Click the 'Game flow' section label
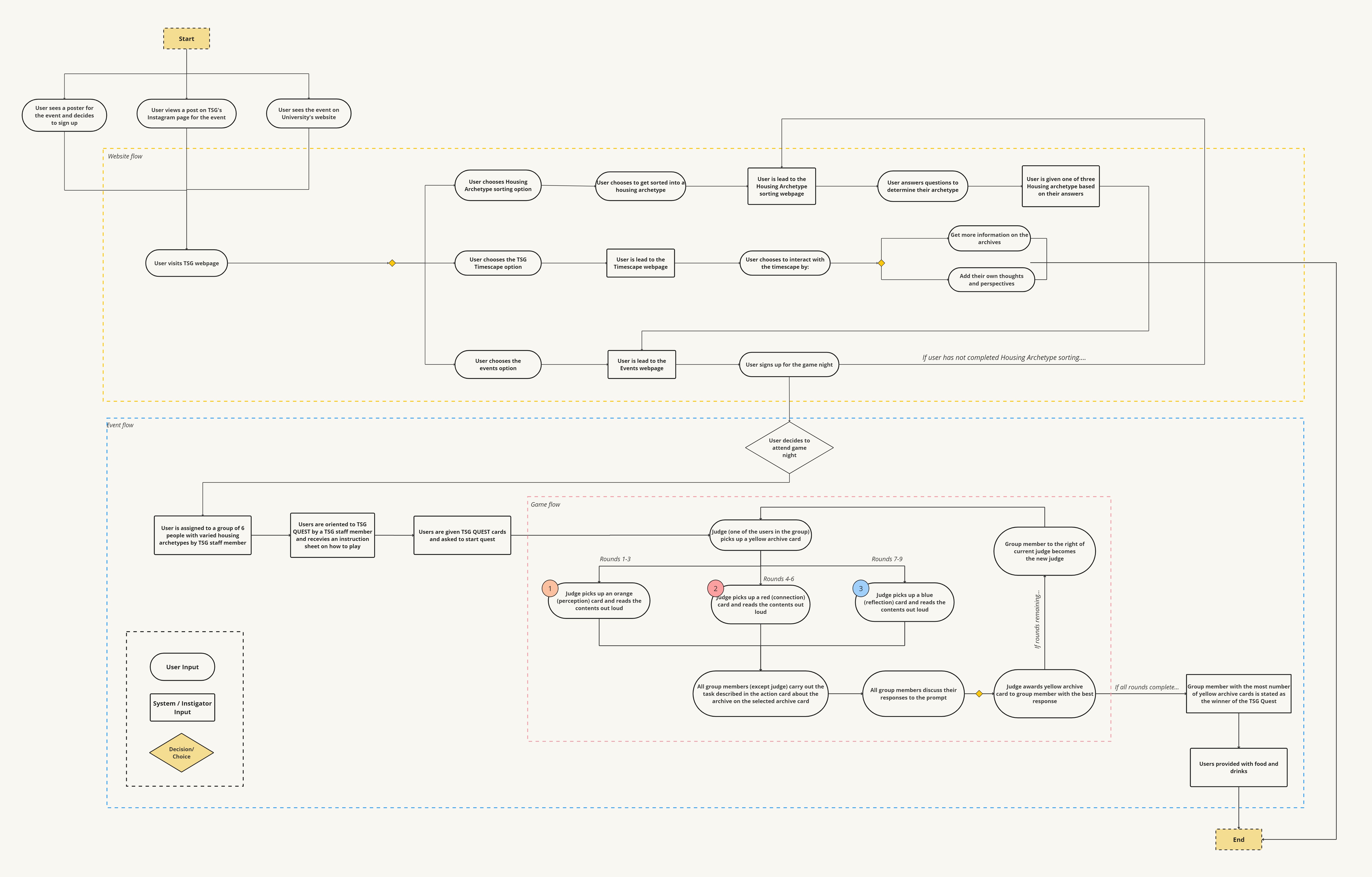The height and width of the screenshot is (877, 1372). 545,504
